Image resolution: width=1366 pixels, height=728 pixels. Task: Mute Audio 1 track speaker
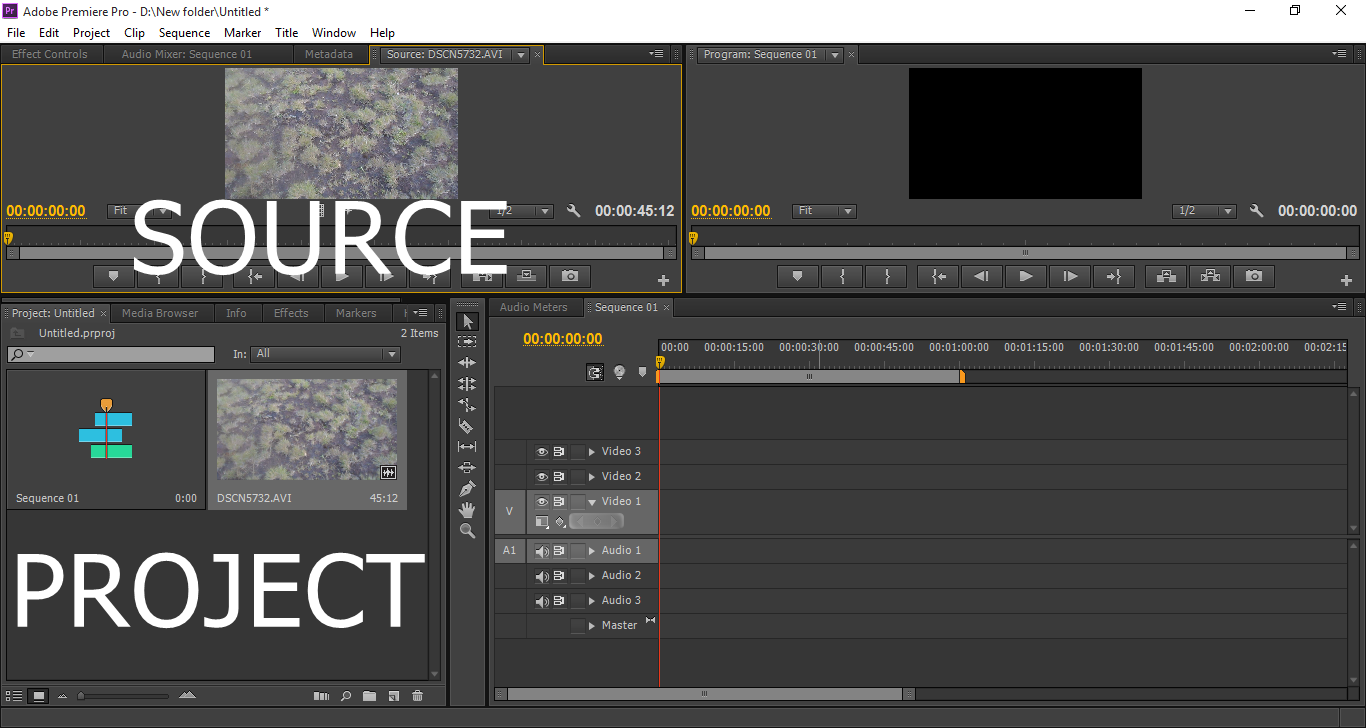pyautogui.click(x=542, y=551)
